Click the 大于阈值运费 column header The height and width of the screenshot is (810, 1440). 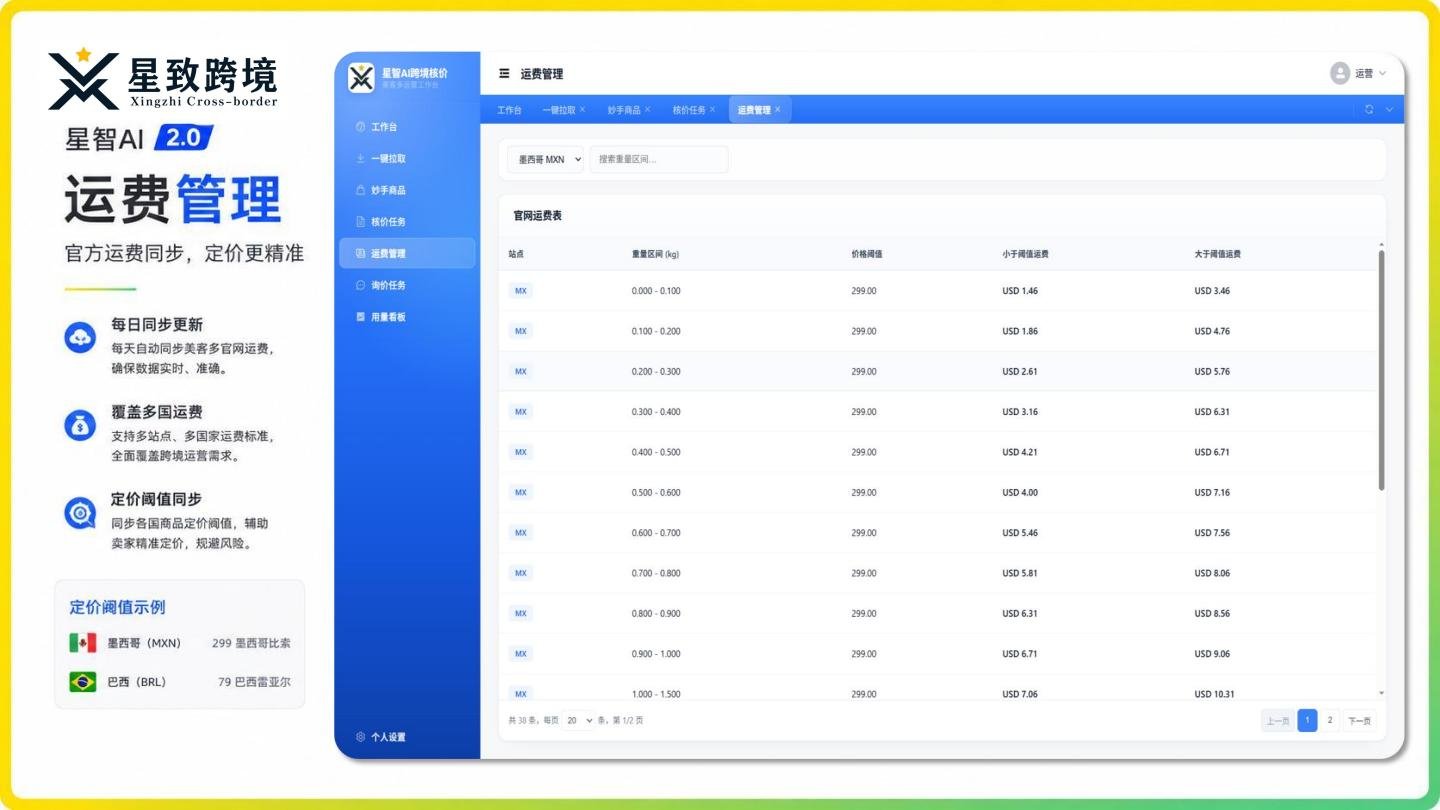tap(1218, 254)
